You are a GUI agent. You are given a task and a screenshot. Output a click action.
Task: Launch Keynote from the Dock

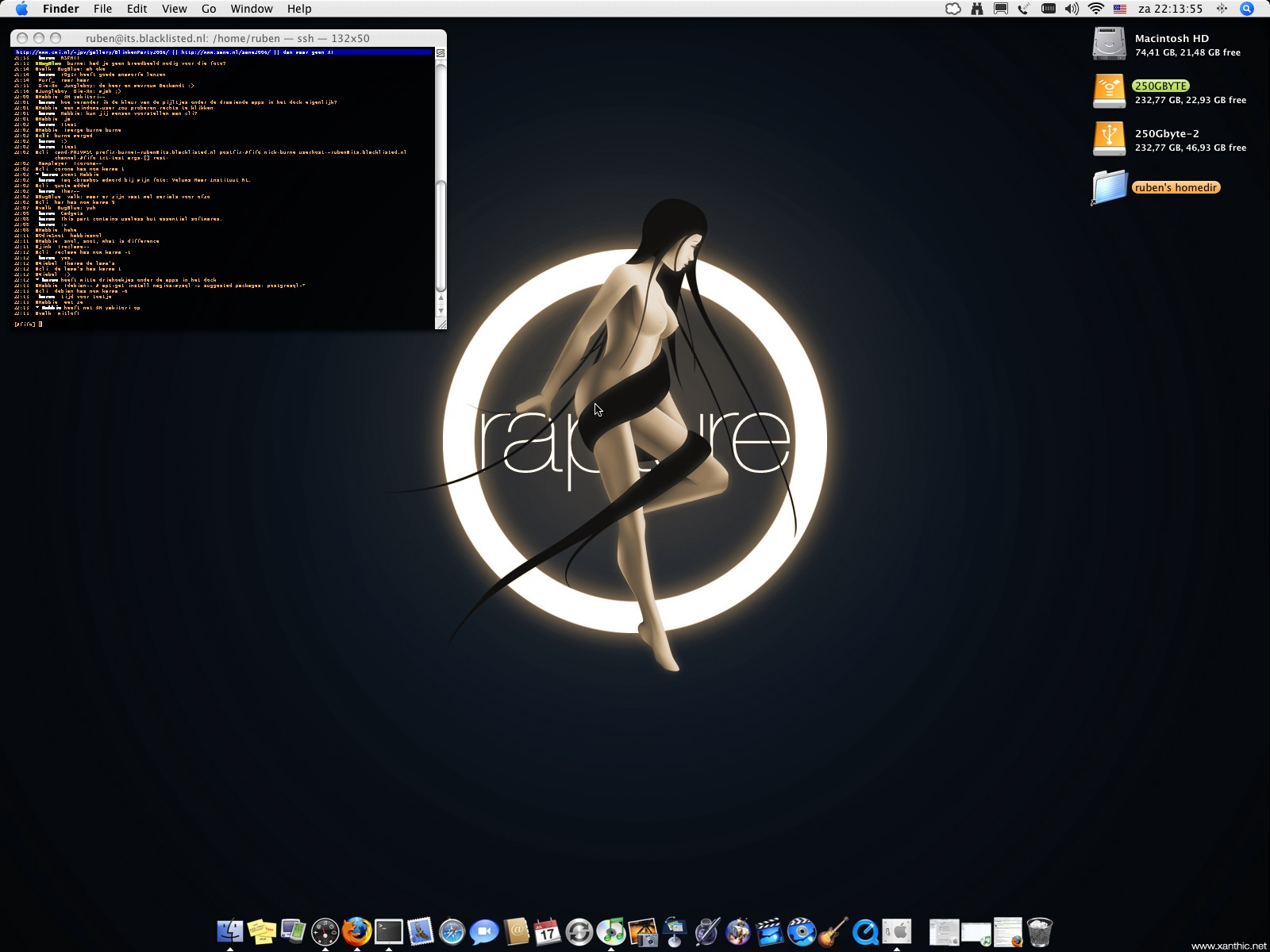(675, 931)
